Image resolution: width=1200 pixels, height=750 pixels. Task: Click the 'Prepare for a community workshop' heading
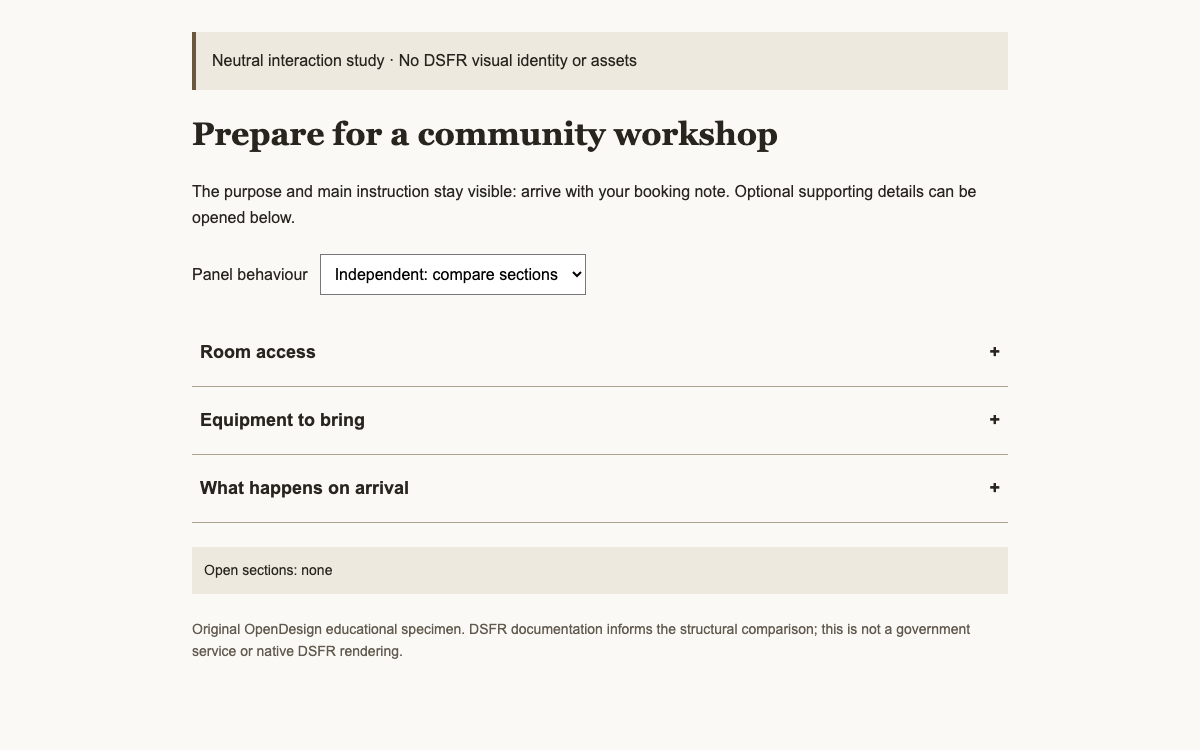coord(485,134)
